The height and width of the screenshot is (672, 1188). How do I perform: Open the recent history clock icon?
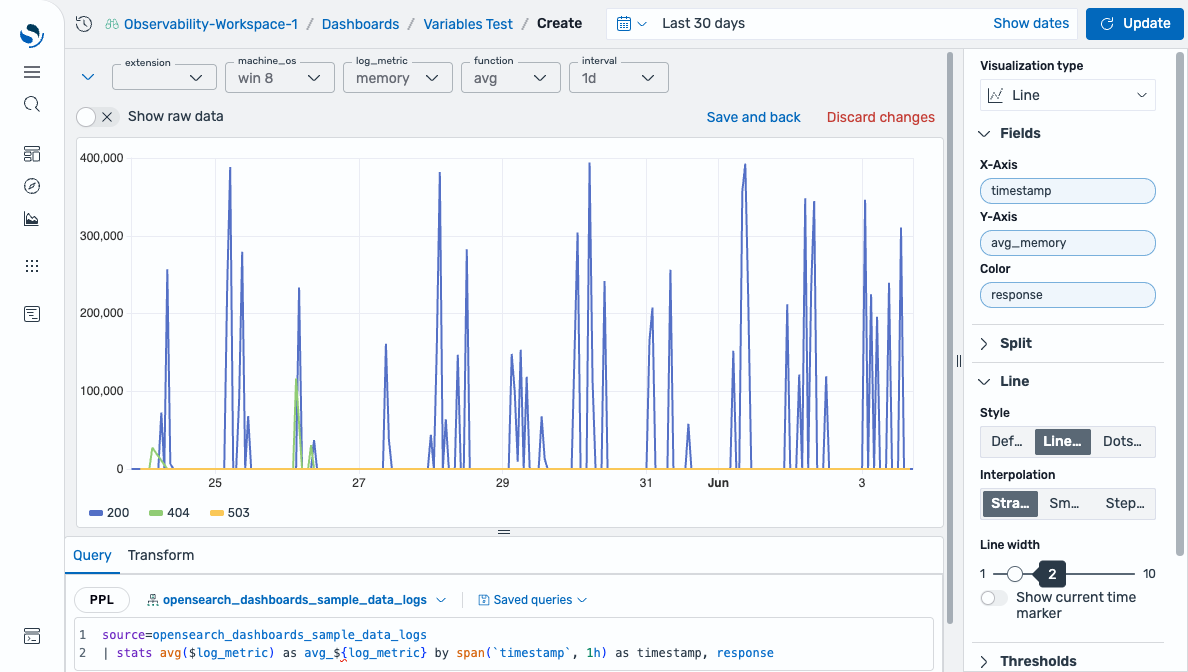[84, 23]
